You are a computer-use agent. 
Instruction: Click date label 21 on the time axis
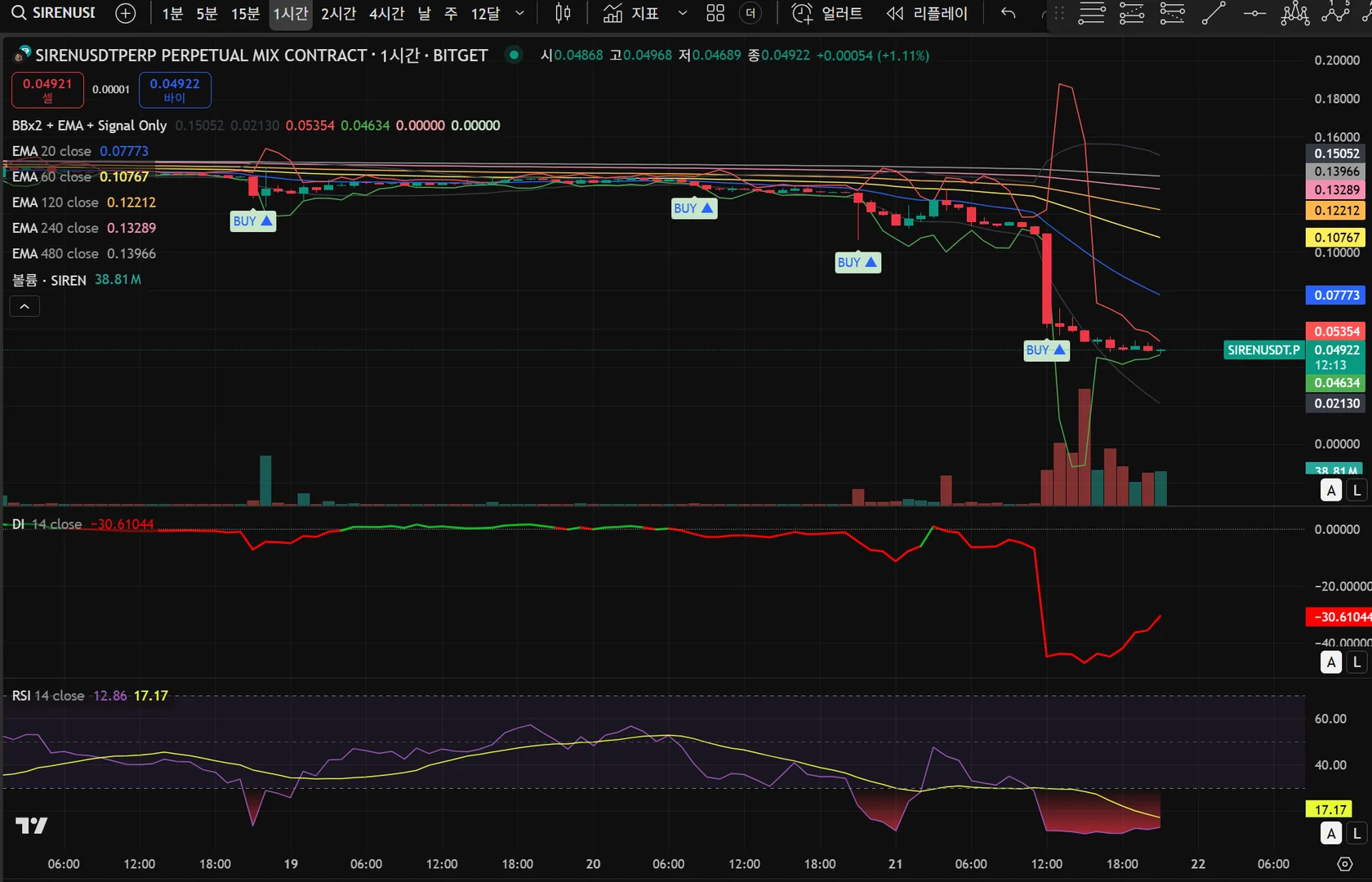click(896, 864)
